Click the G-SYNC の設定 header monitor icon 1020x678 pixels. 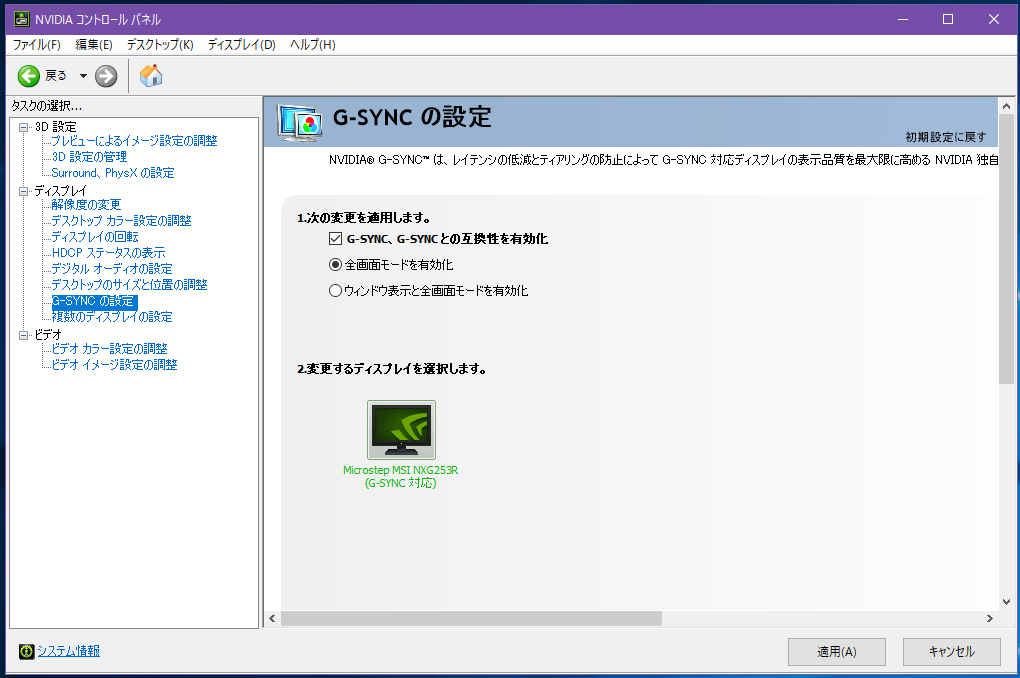coord(299,121)
